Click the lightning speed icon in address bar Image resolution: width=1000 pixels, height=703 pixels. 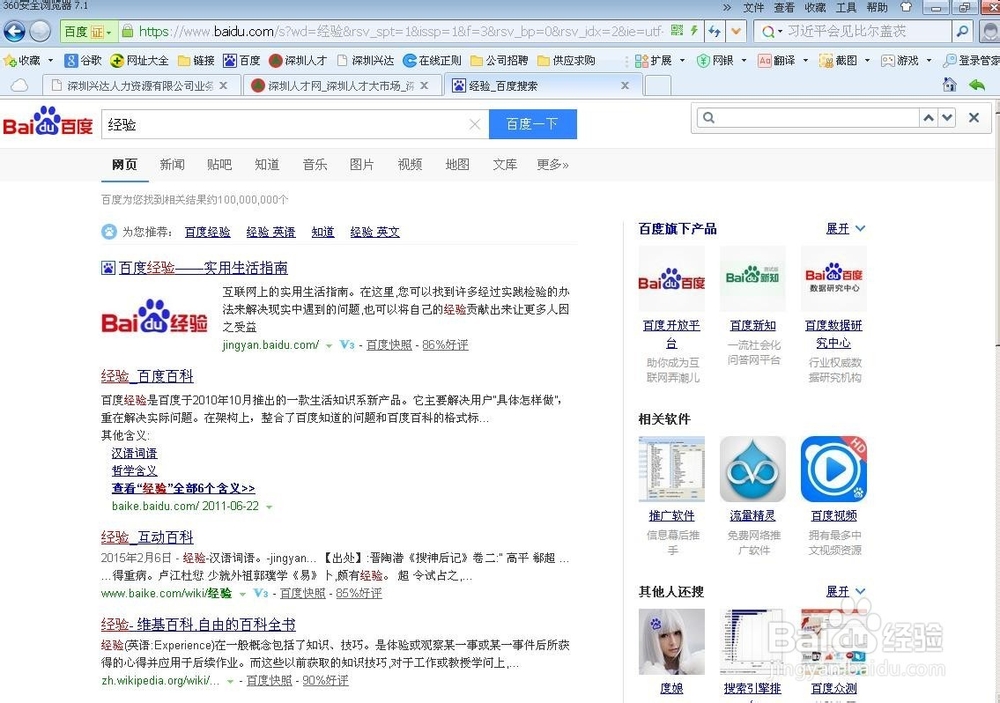(693, 29)
